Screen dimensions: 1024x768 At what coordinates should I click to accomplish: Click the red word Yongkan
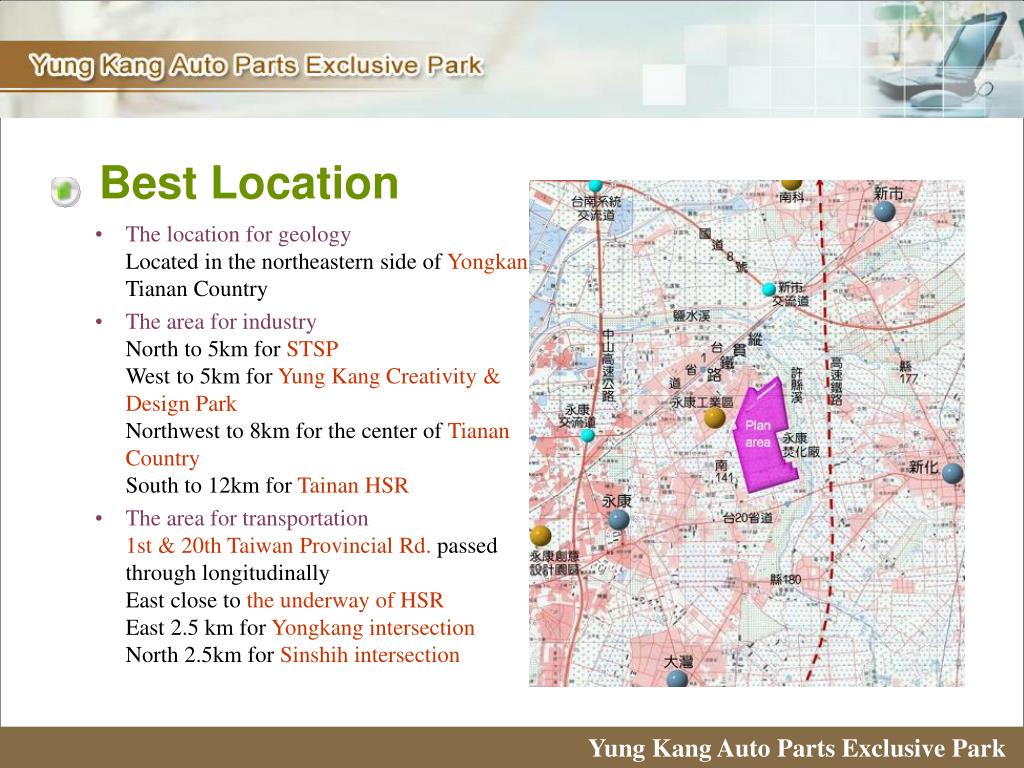[487, 262]
